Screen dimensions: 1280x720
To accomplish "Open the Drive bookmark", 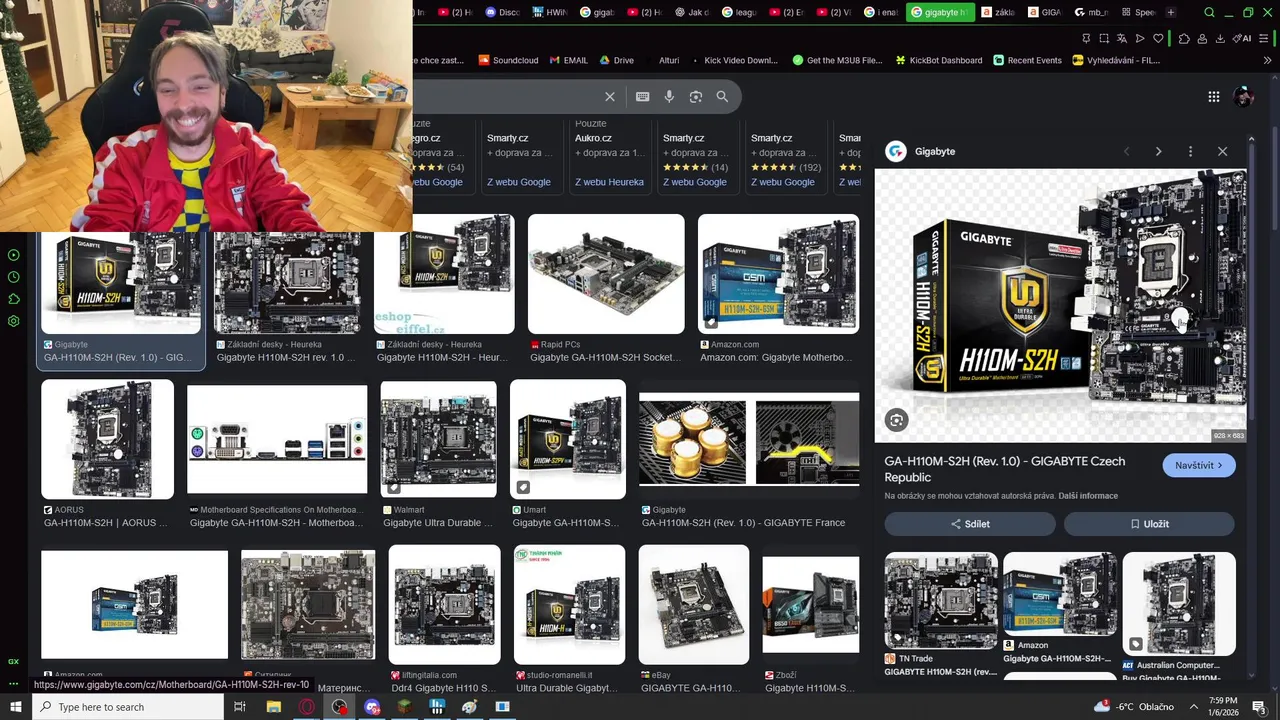I will pyautogui.click(x=616, y=60).
